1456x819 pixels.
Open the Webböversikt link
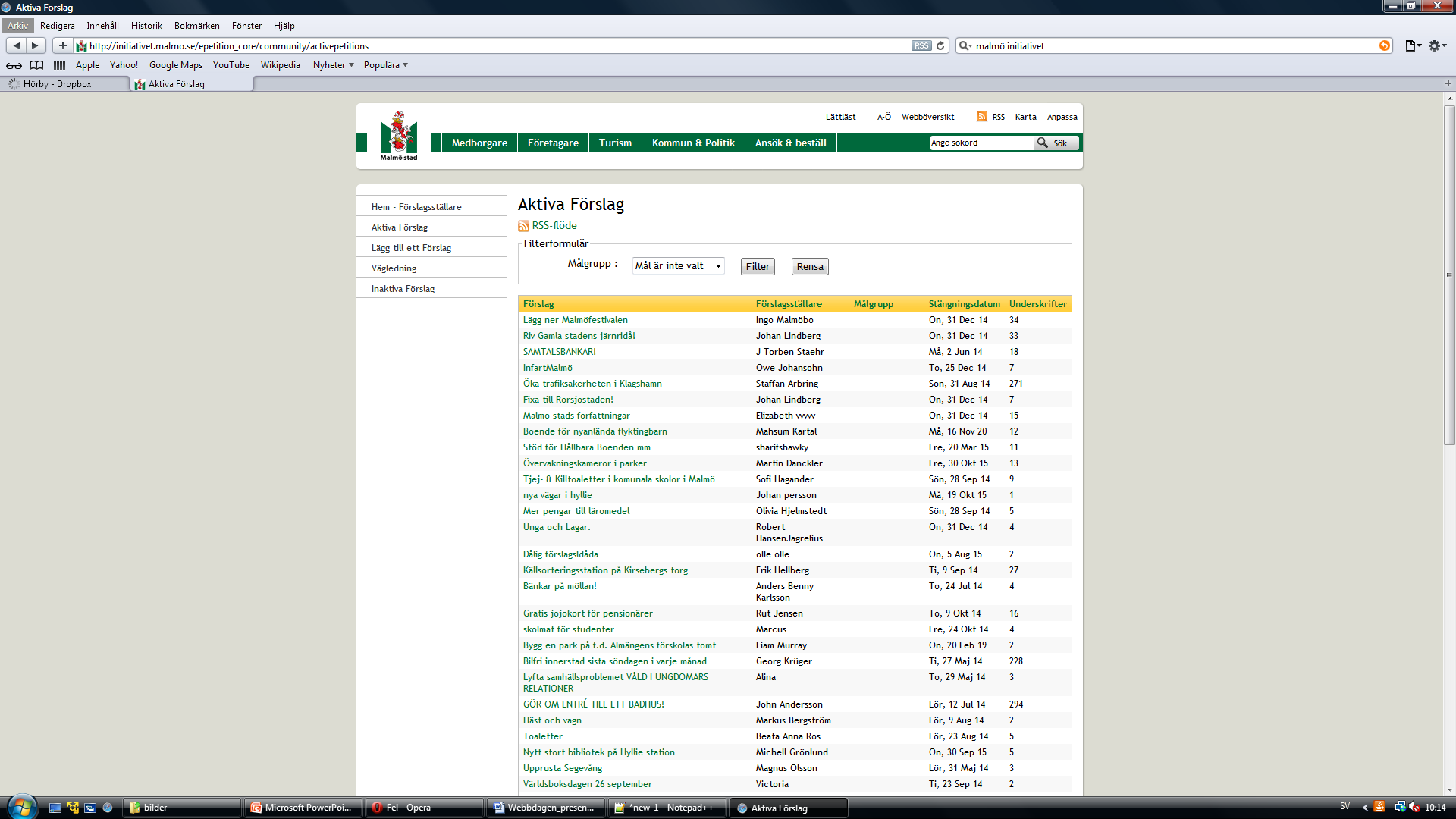click(927, 117)
